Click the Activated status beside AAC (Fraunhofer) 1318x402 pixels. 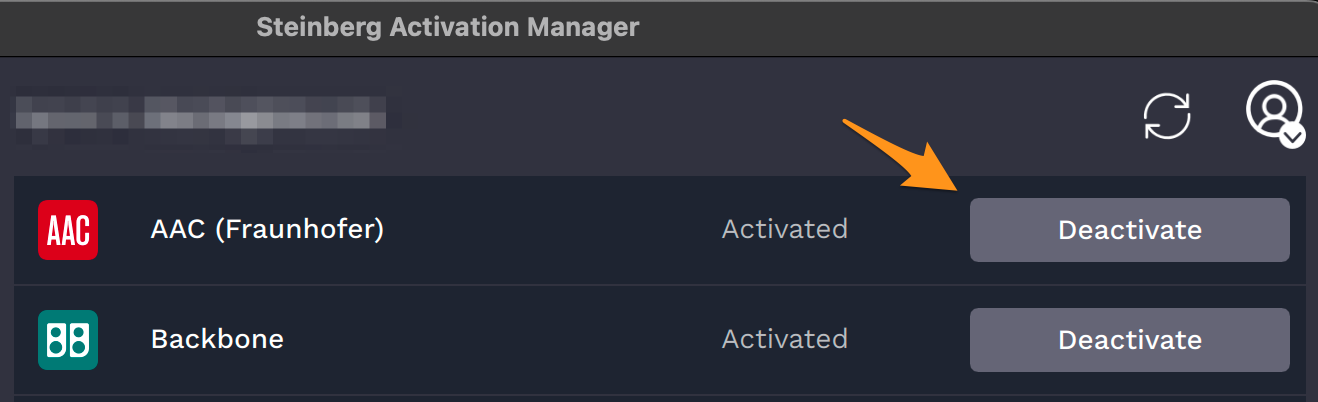click(x=784, y=229)
